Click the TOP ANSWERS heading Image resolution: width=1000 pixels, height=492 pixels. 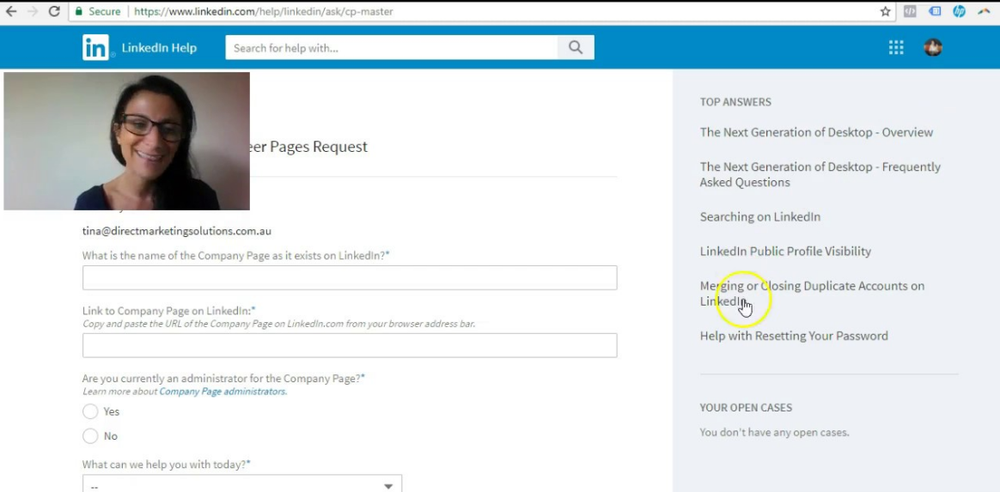(x=735, y=101)
